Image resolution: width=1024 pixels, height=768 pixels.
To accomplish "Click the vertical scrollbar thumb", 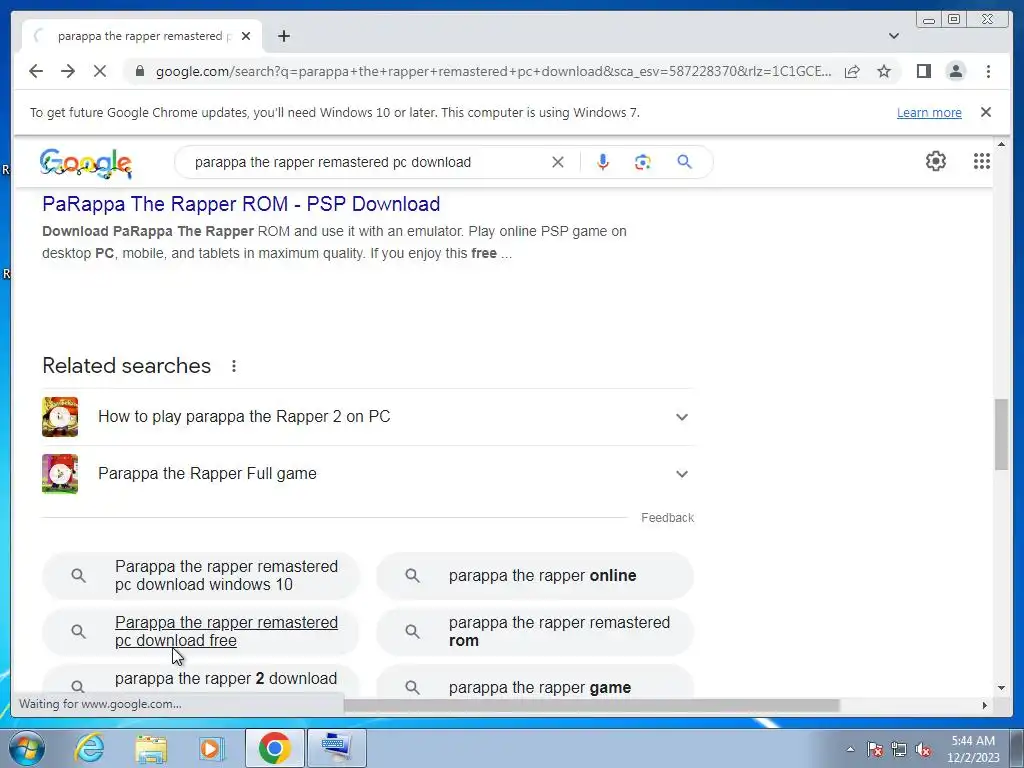I will [x=1001, y=434].
